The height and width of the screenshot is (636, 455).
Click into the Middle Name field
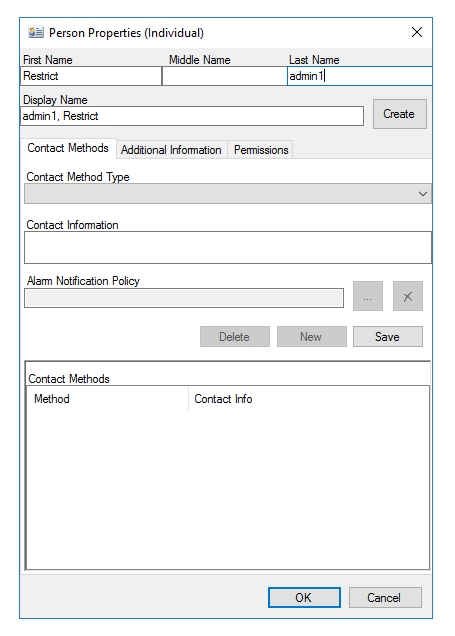pyautogui.click(x=224, y=76)
